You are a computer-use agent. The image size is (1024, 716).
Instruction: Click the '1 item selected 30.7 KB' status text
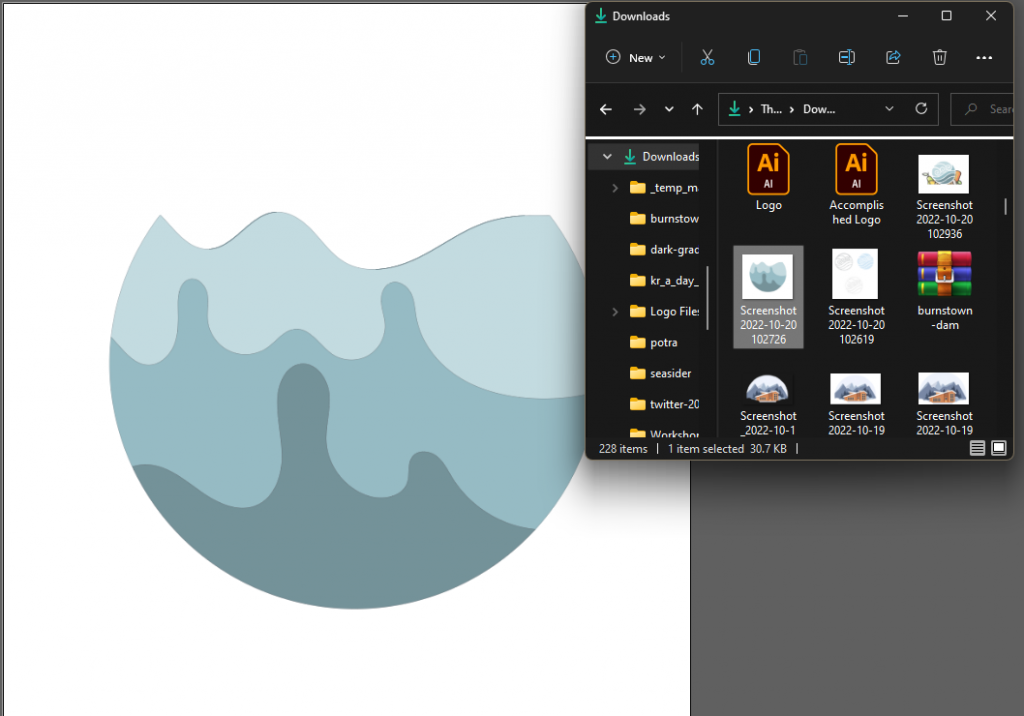(x=727, y=449)
